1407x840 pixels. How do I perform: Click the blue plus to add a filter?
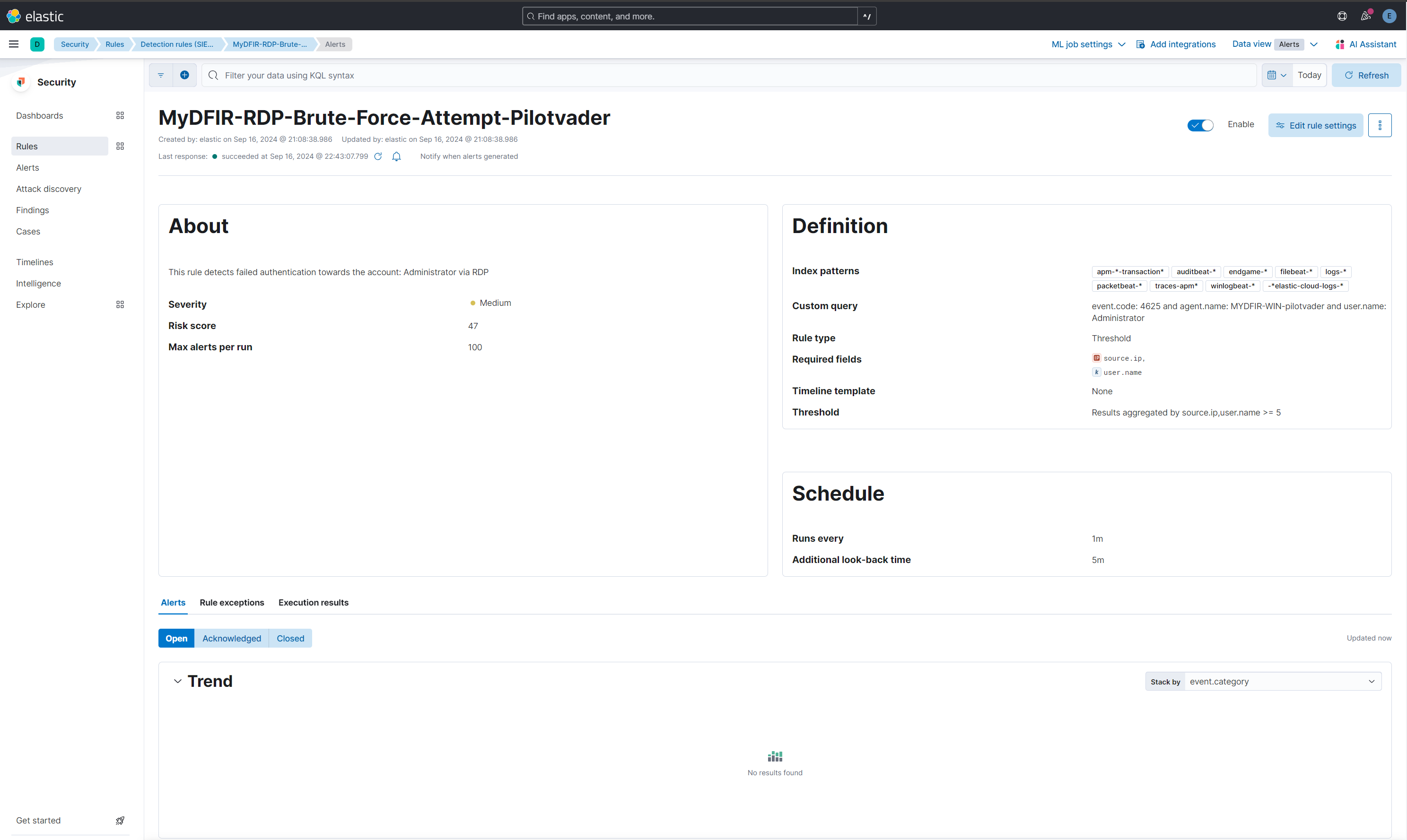tap(184, 75)
